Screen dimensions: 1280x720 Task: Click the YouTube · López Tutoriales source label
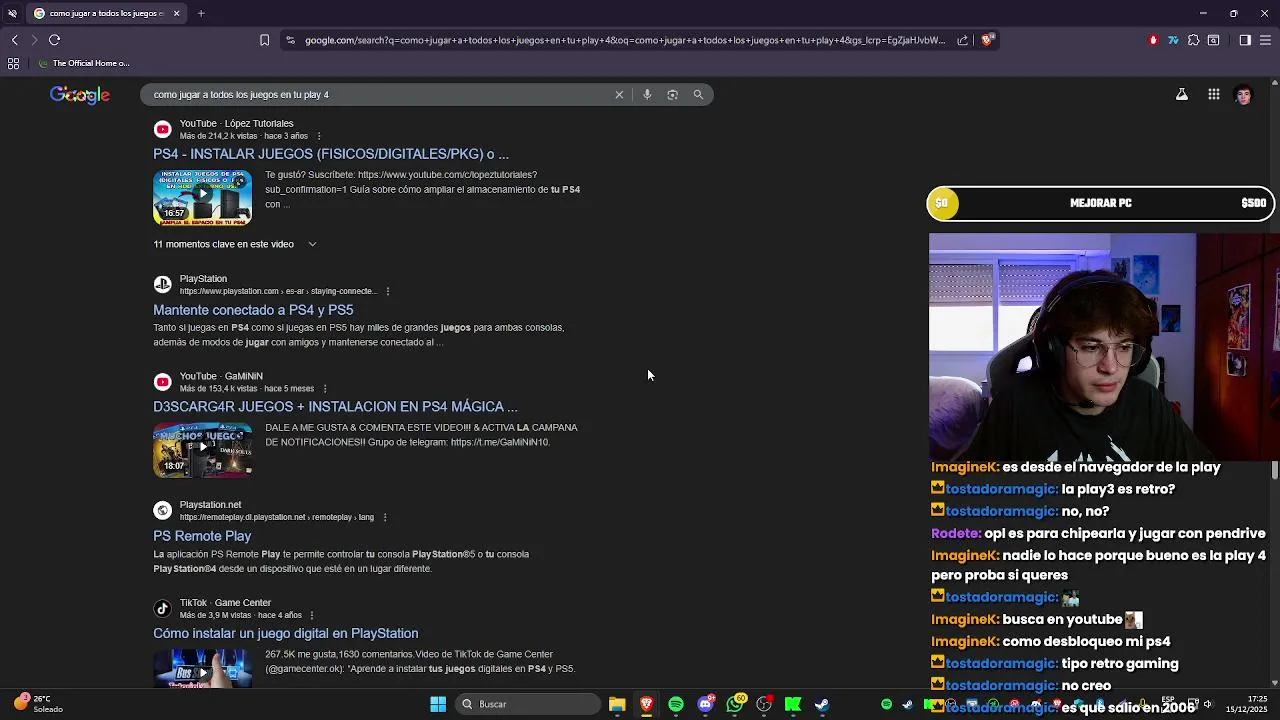[x=236, y=124]
